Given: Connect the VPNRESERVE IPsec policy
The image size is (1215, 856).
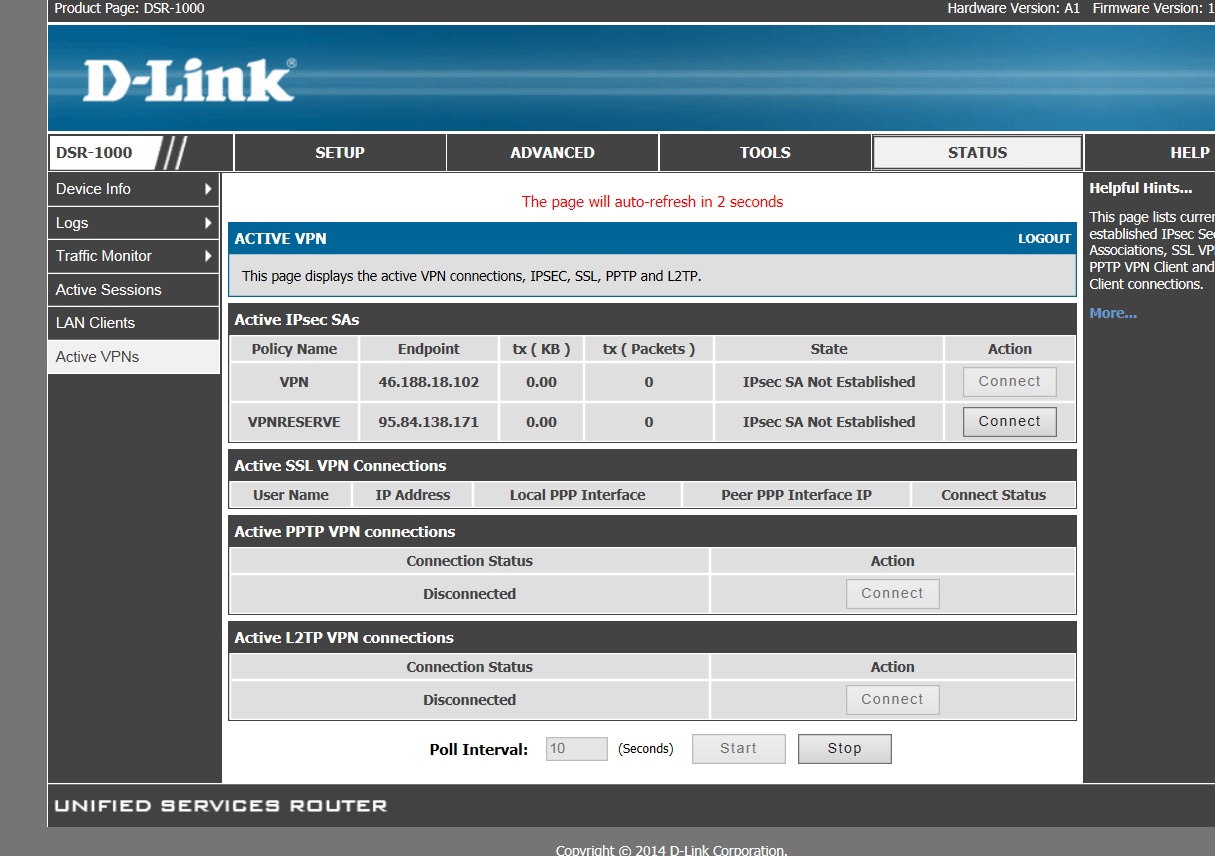Looking at the screenshot, I should [1009, 422].
